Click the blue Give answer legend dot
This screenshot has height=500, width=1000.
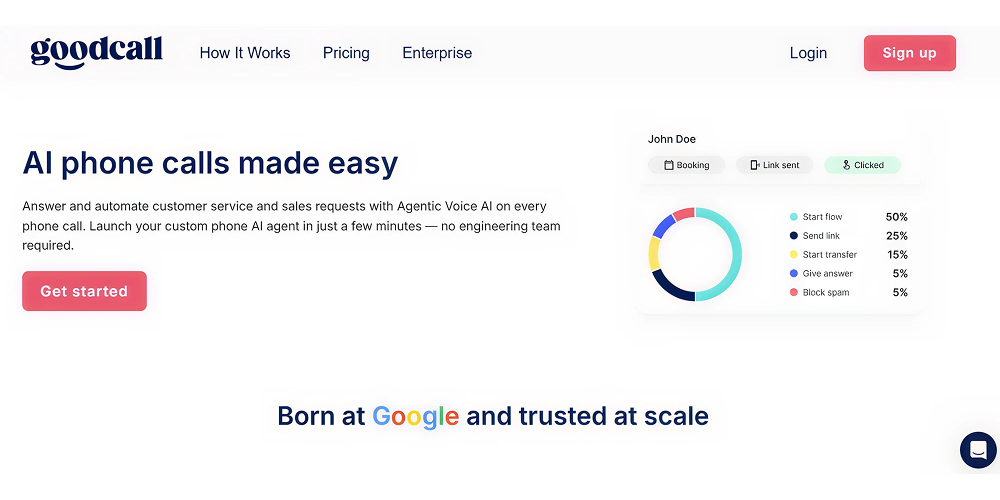pos(794,273)
